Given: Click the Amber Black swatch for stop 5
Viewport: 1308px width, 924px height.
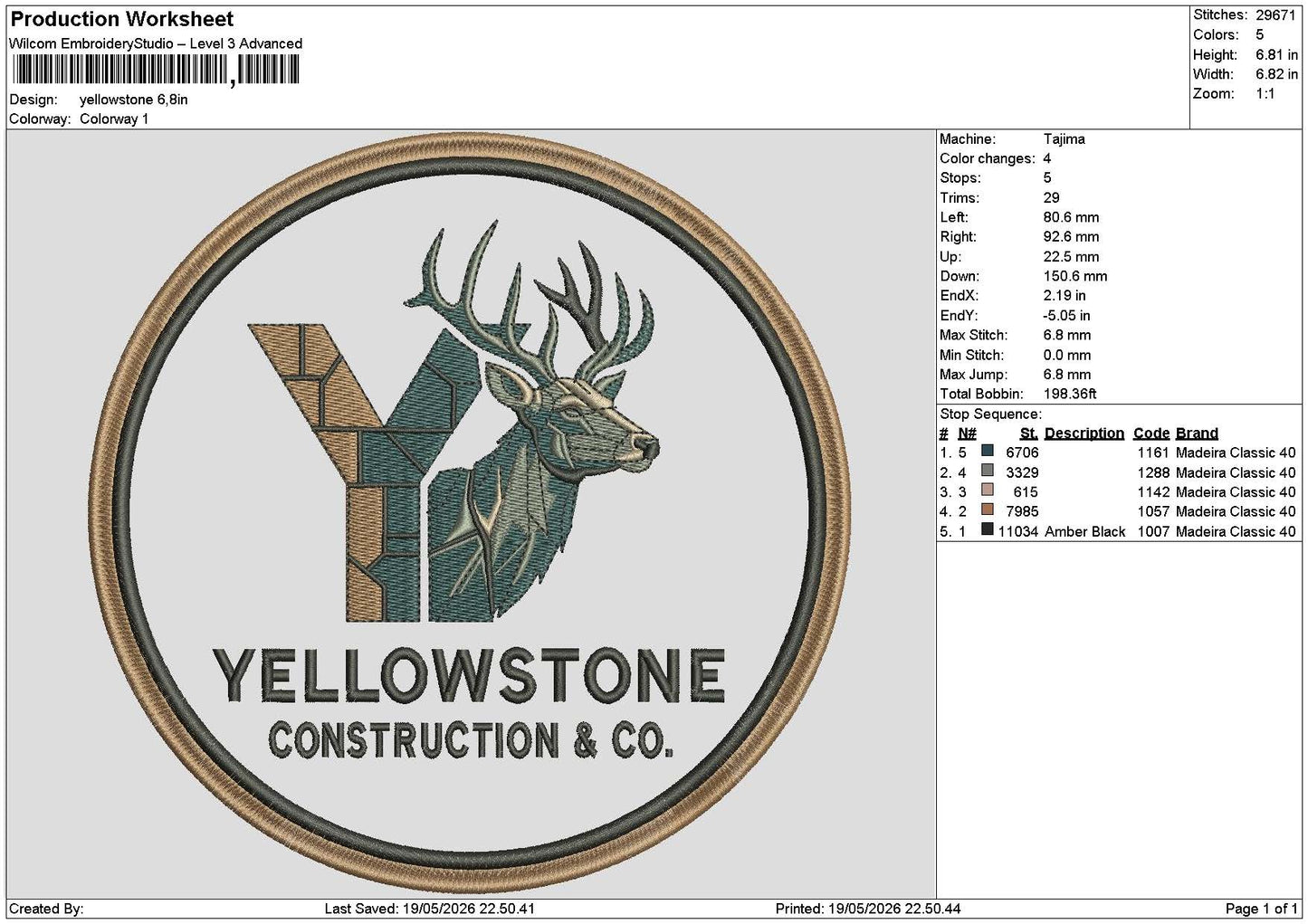Looking at the screenshot, I should [x=988, y=529].
